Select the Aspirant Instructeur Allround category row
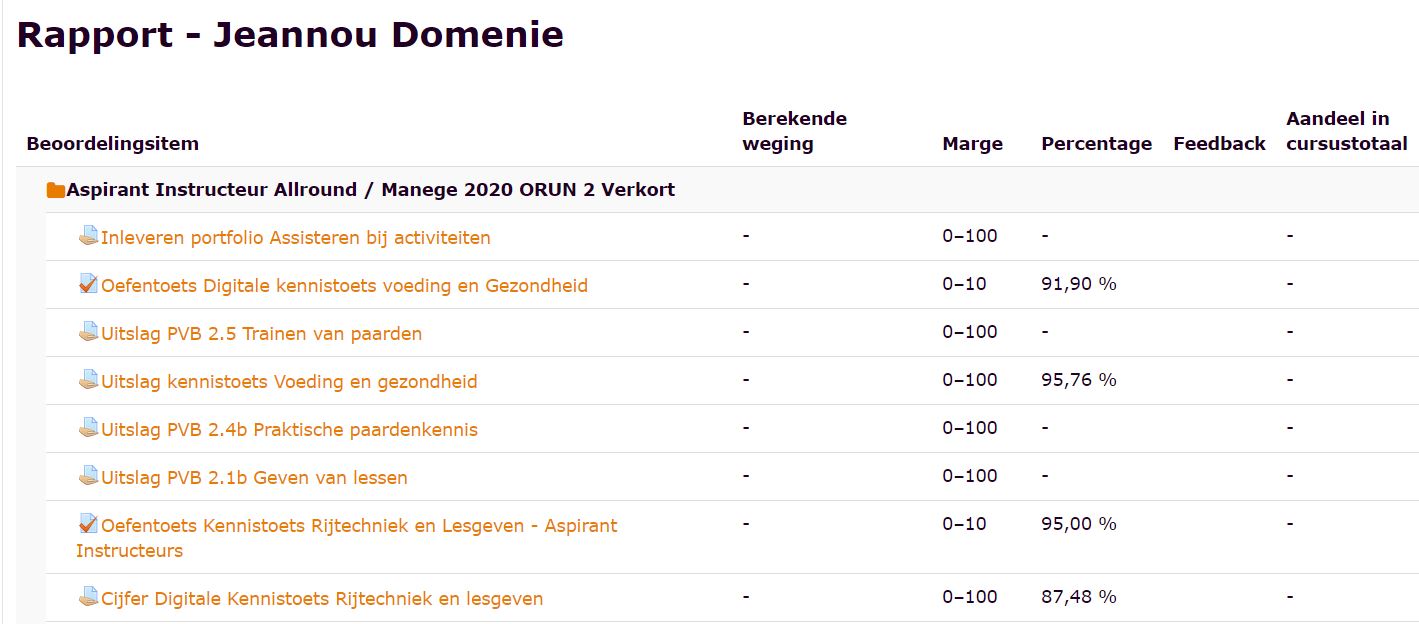1419x624 pixels. 717,190
